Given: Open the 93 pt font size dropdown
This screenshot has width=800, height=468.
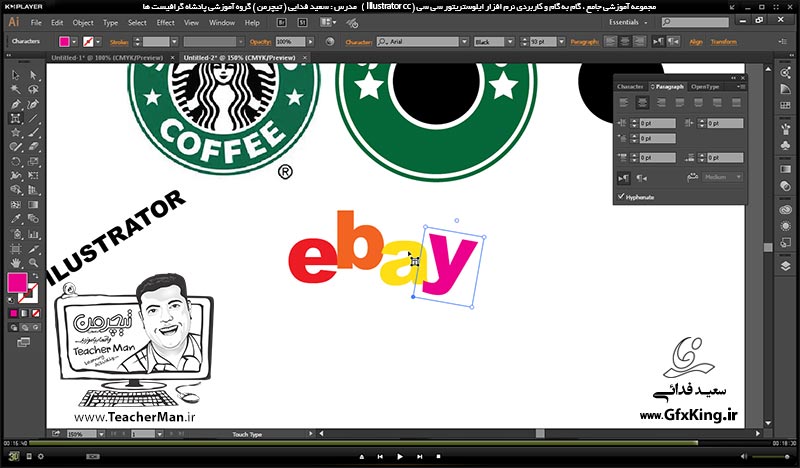Looking at the screenshot, I should [561, 42].
